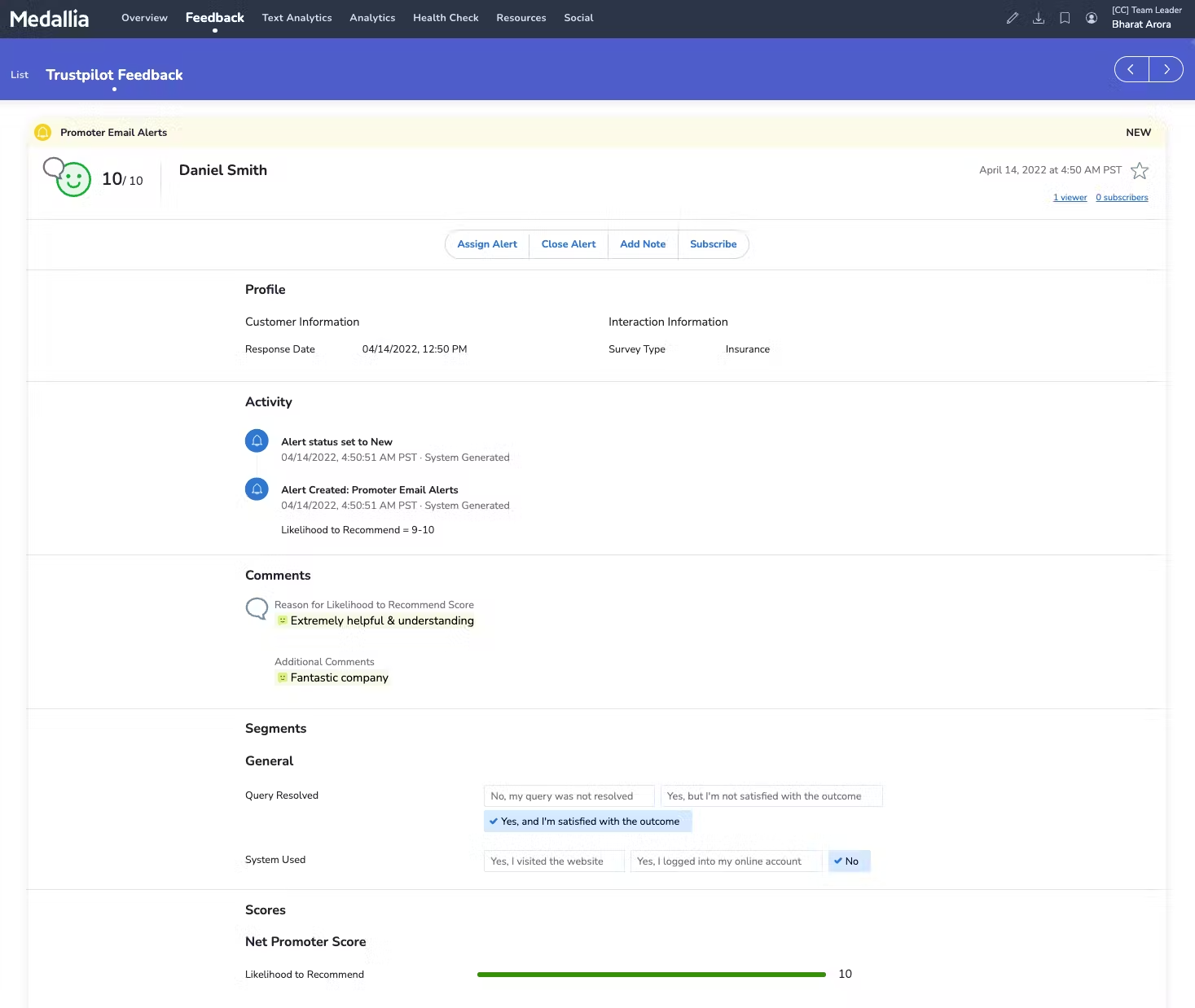Click the yellow Promoter Email Alerts bell icon

[x=43, y=132]
